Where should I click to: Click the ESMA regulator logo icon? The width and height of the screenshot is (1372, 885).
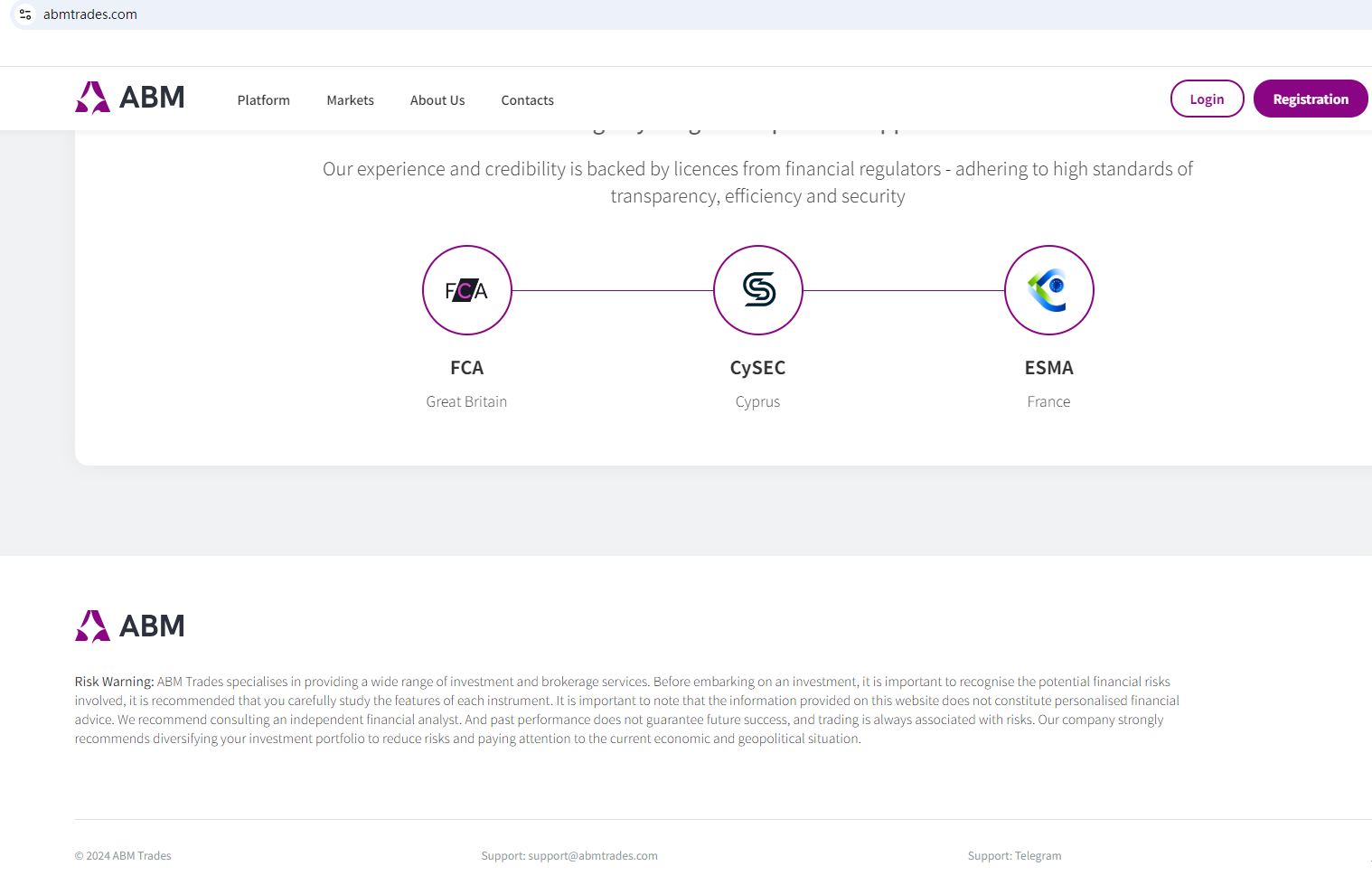[1048, 290]
